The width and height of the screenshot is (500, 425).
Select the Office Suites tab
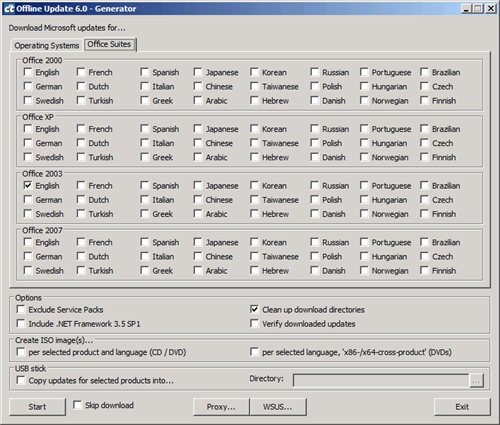pos(109,44)
